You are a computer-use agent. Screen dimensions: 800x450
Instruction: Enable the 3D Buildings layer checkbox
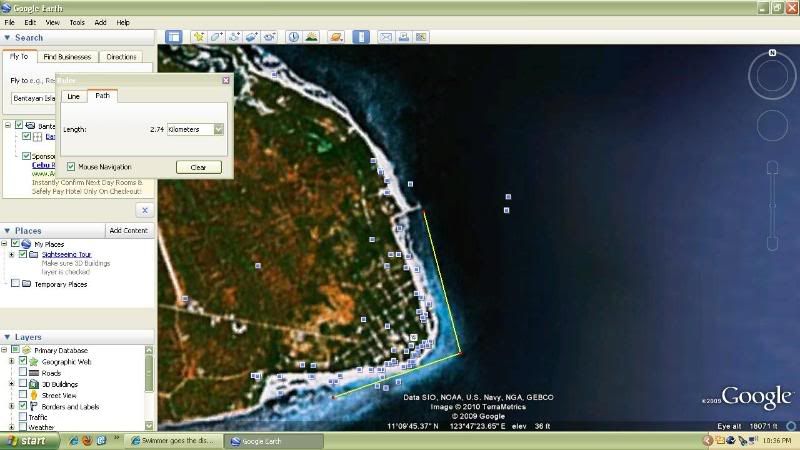click(x=23, y=383)
